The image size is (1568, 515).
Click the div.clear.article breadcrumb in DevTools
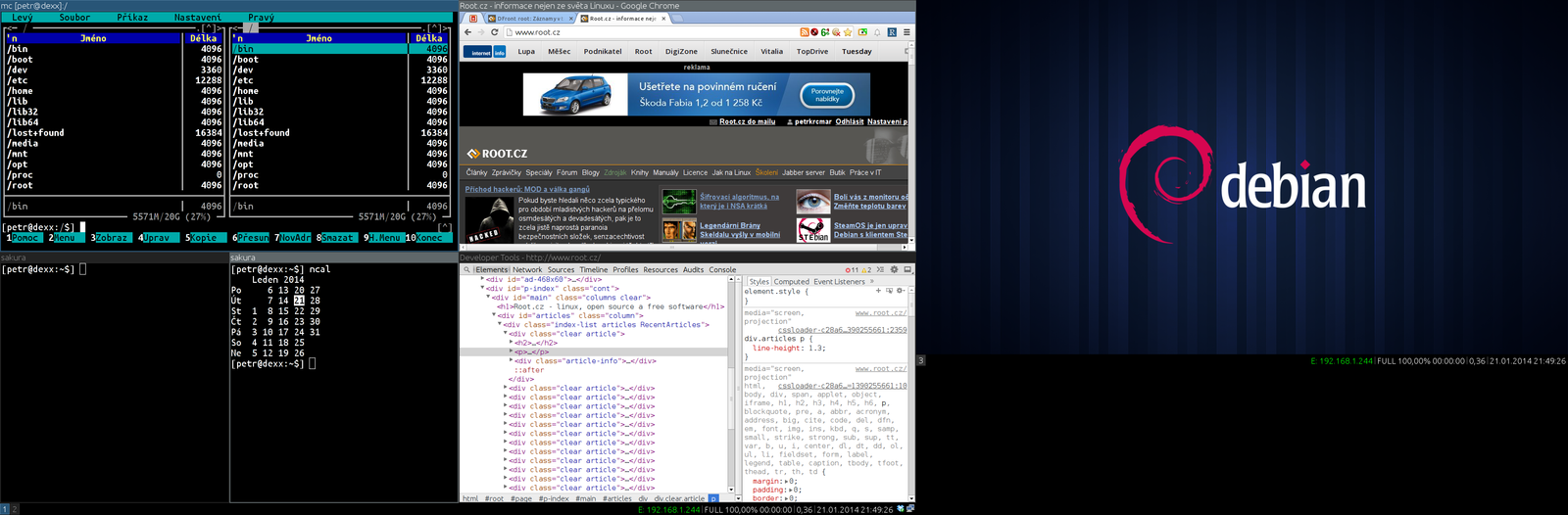click(x=679, y=498)
